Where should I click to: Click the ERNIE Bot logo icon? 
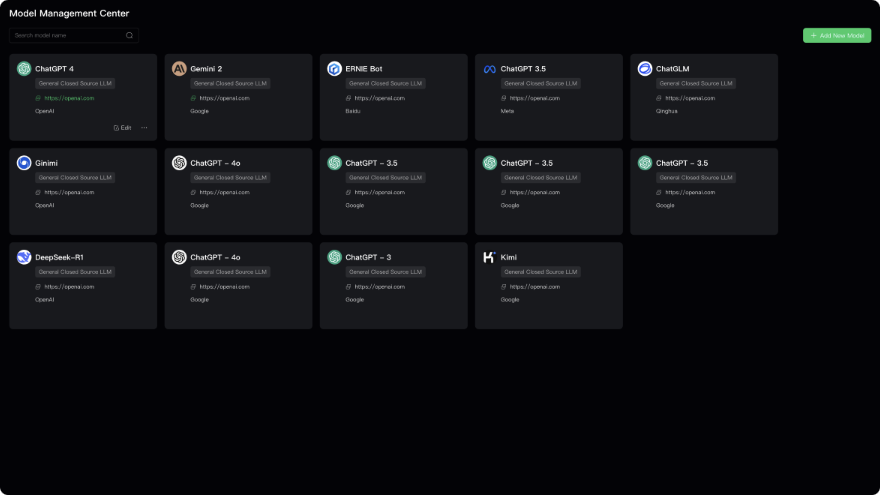(x=334, y=69)
